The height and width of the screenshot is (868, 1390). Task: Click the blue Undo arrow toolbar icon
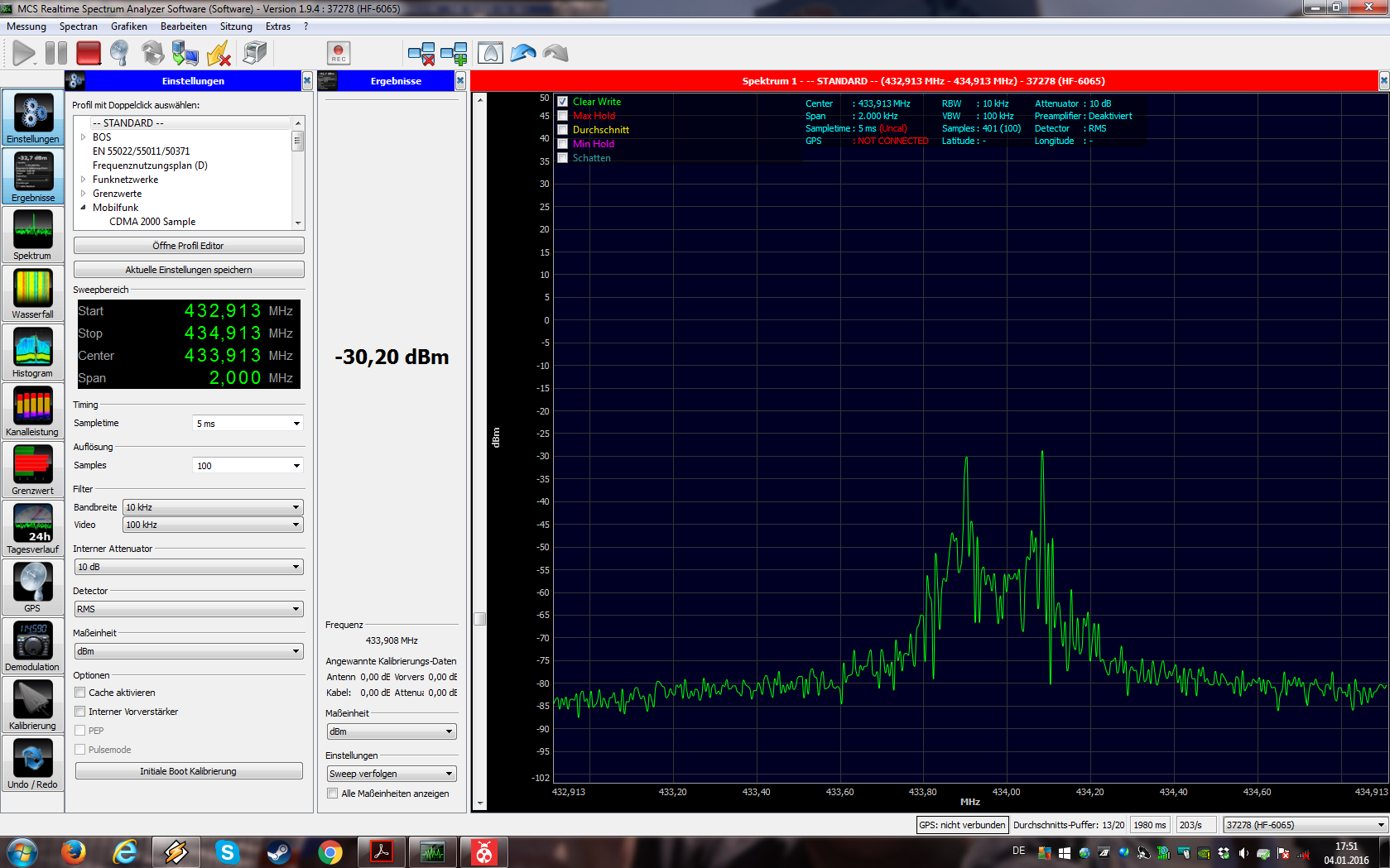(x=523, y=54)
